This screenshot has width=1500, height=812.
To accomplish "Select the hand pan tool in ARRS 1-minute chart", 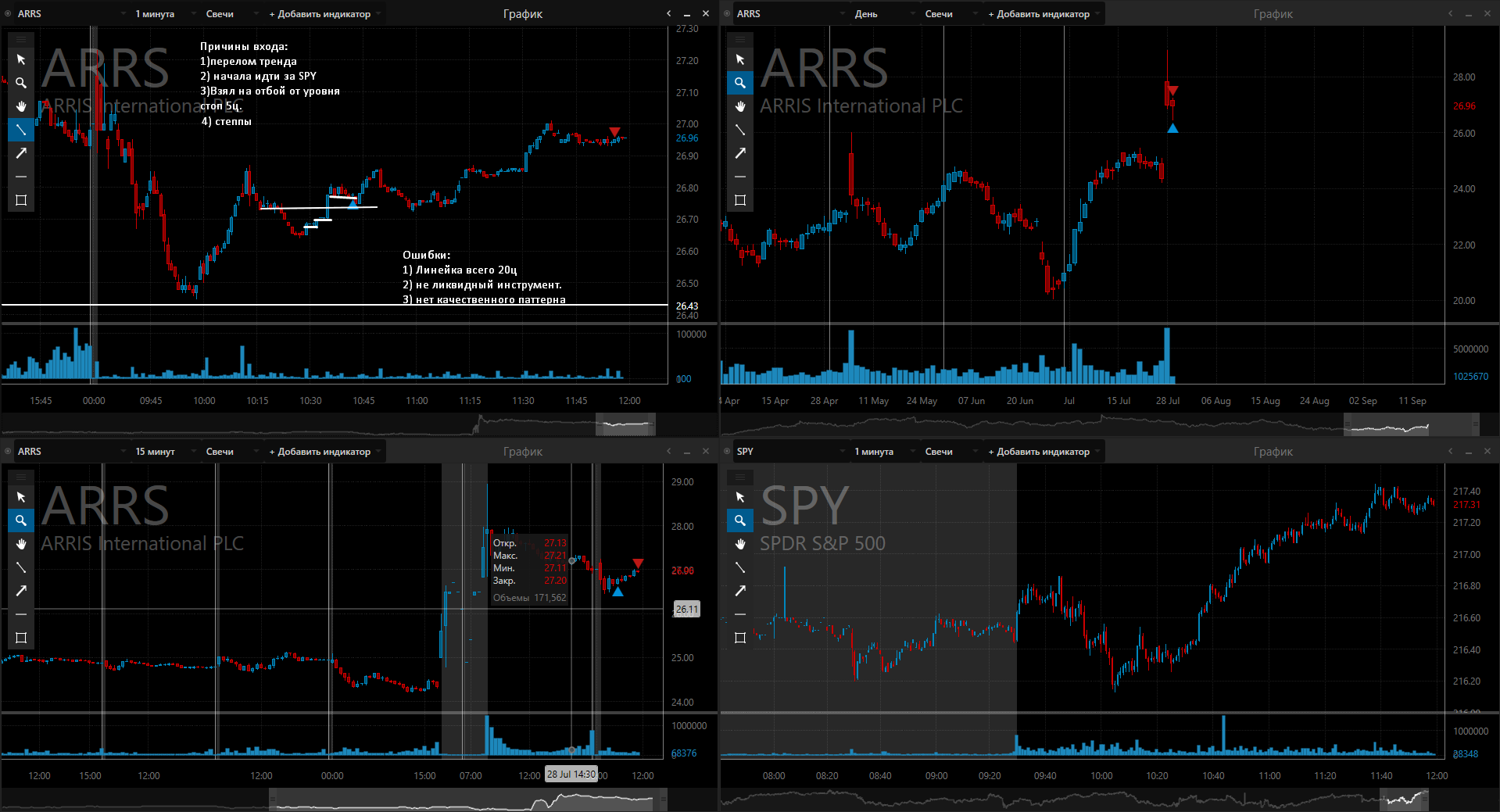I will point(21,106).
